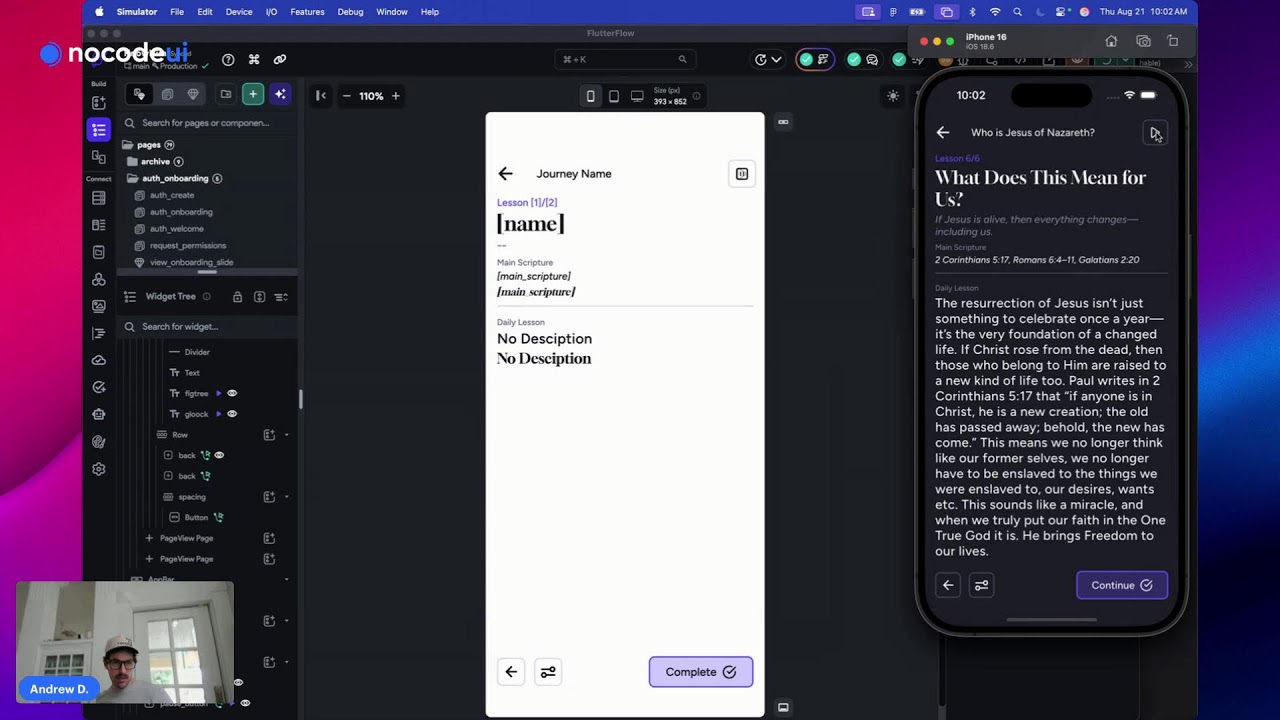
Task: Click the Continue button in the simulator
Action: [x=1122, y=585]
